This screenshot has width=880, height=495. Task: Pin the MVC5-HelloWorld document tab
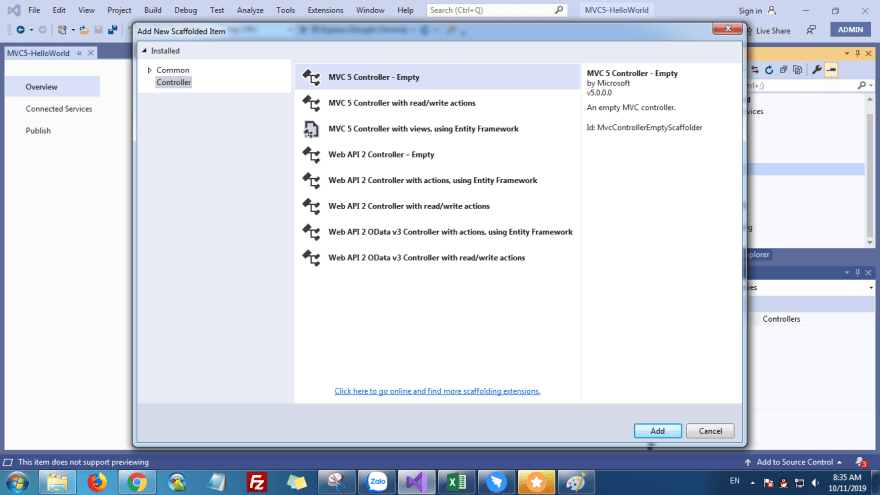tap(79, 53)
